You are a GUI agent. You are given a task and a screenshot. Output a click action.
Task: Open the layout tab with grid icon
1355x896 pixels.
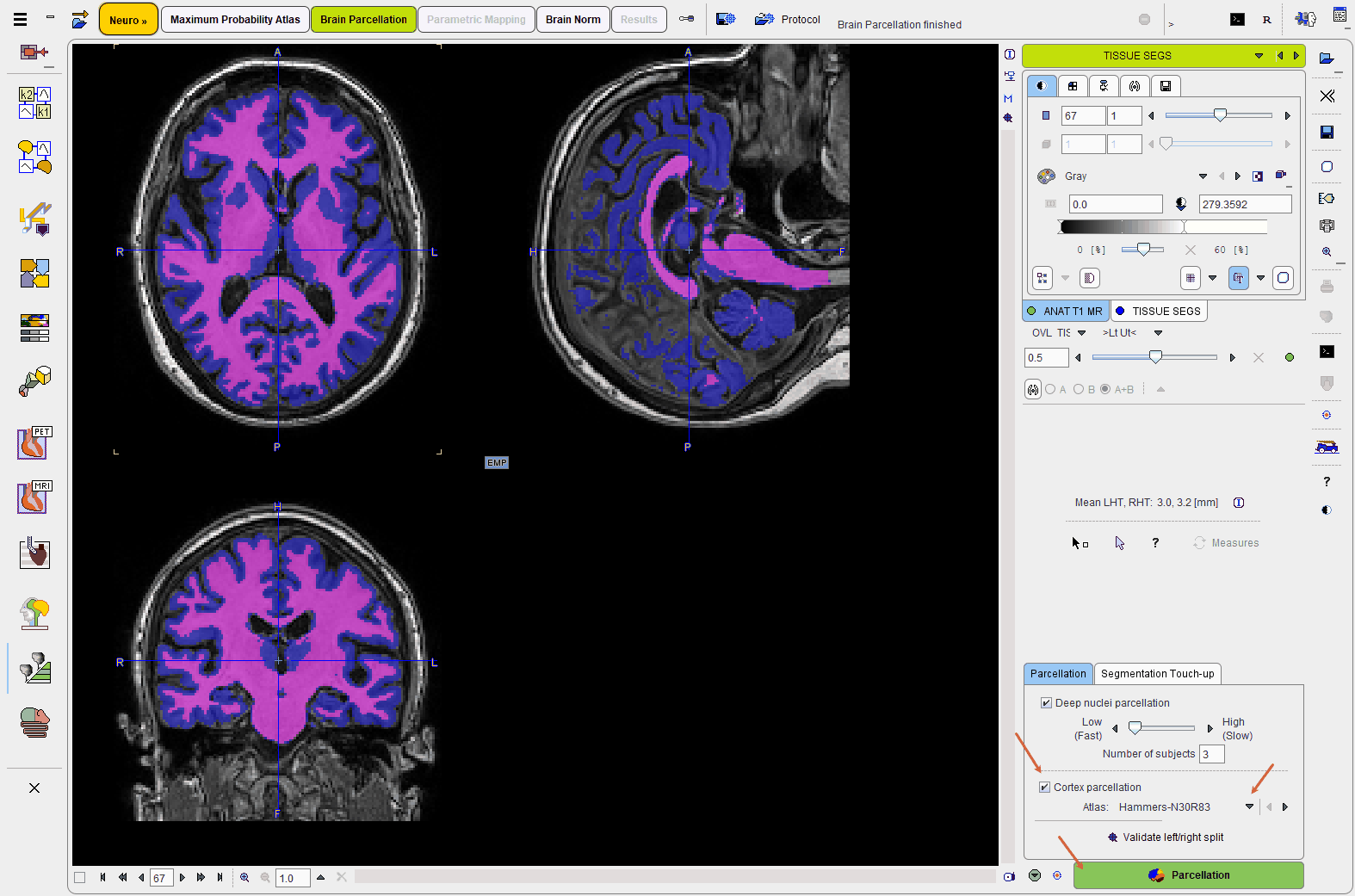click(x=1072, y=85)
